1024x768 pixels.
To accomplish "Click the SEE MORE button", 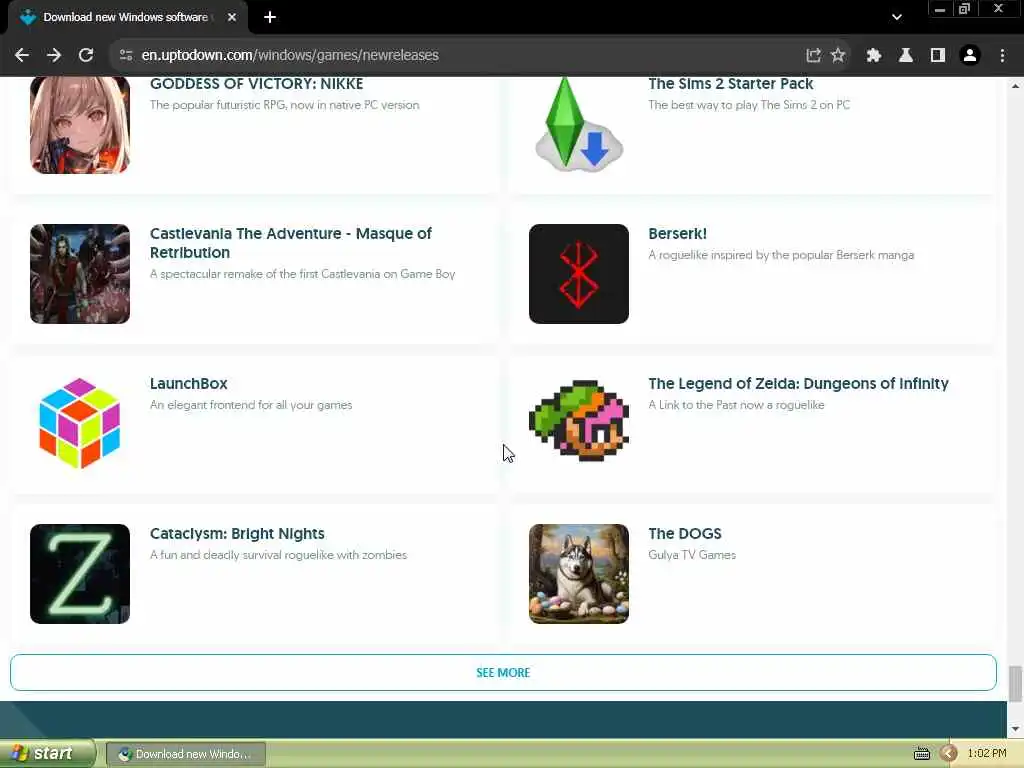I will (503, 672).
